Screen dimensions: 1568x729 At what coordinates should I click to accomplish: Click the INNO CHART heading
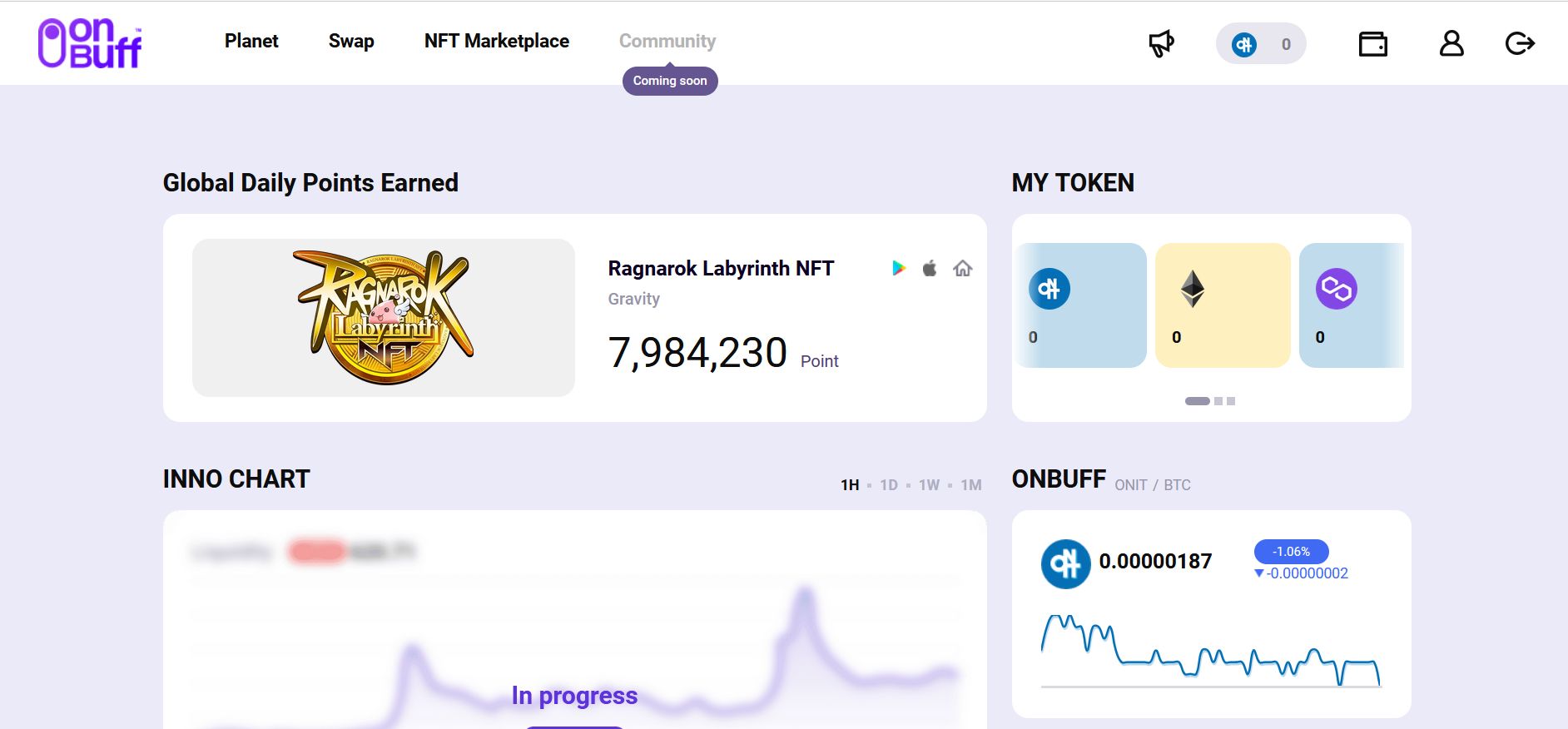236,479
